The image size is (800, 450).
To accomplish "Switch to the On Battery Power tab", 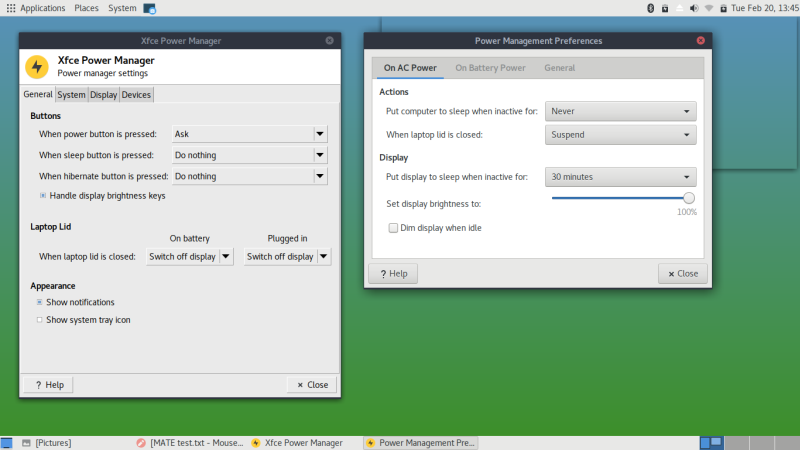I will (x=490, y=68).
